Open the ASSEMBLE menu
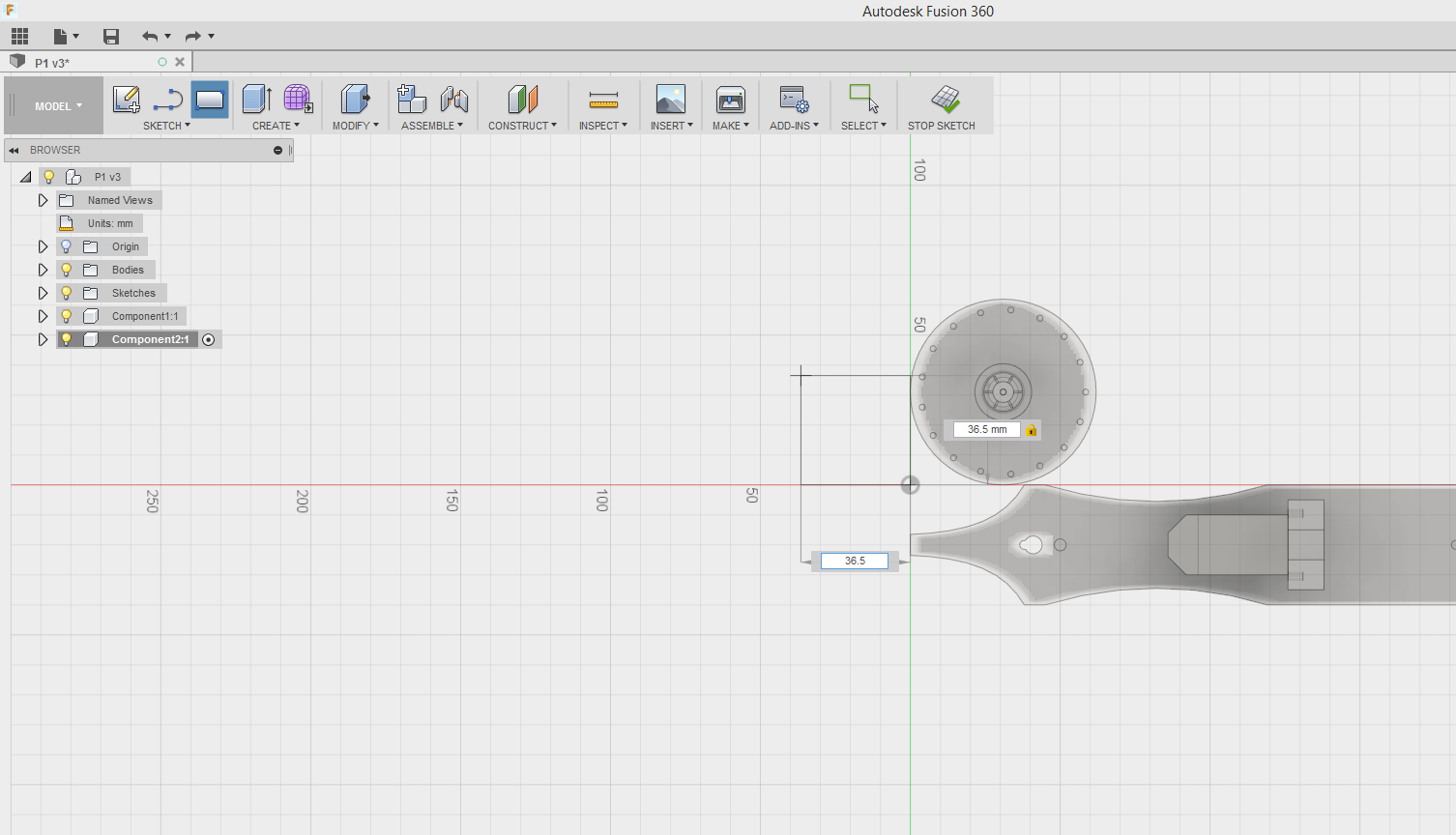This screenshot has width=1456, height=835. coord(432,126)
